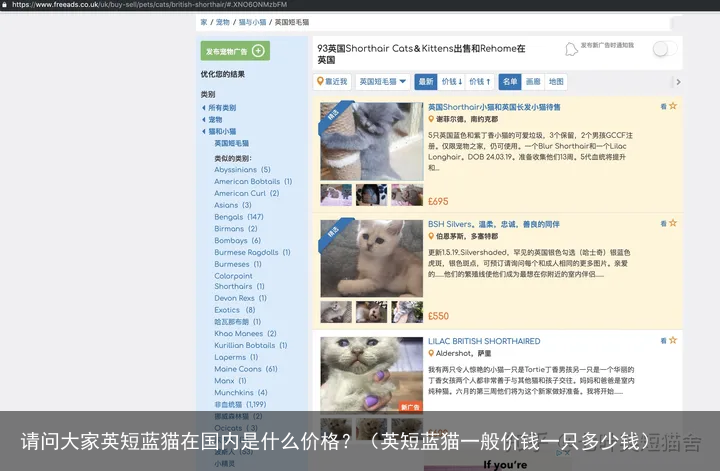Open Bombays (6) category
720x471 pixels.
pos(237,241)
